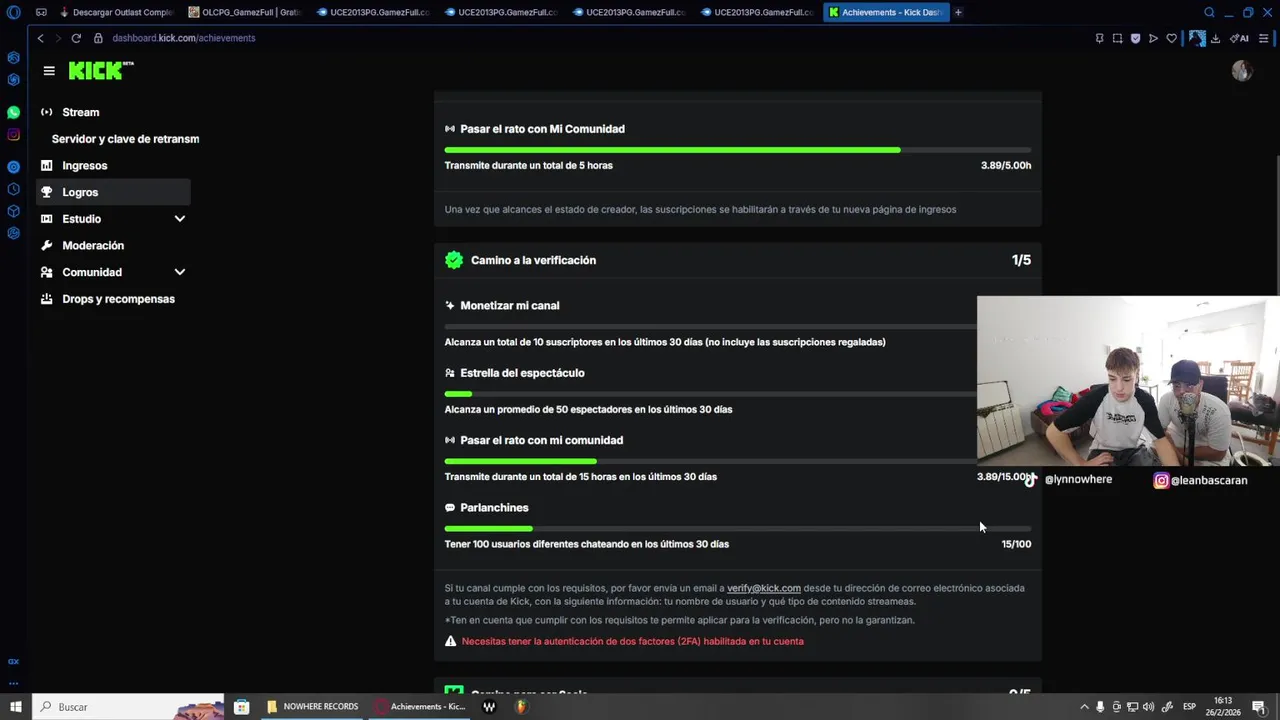The width and height of the screenshot is (1280, 720).
Task: Click the Estrella del espectáculo progress bar
Action: (711, 394)
